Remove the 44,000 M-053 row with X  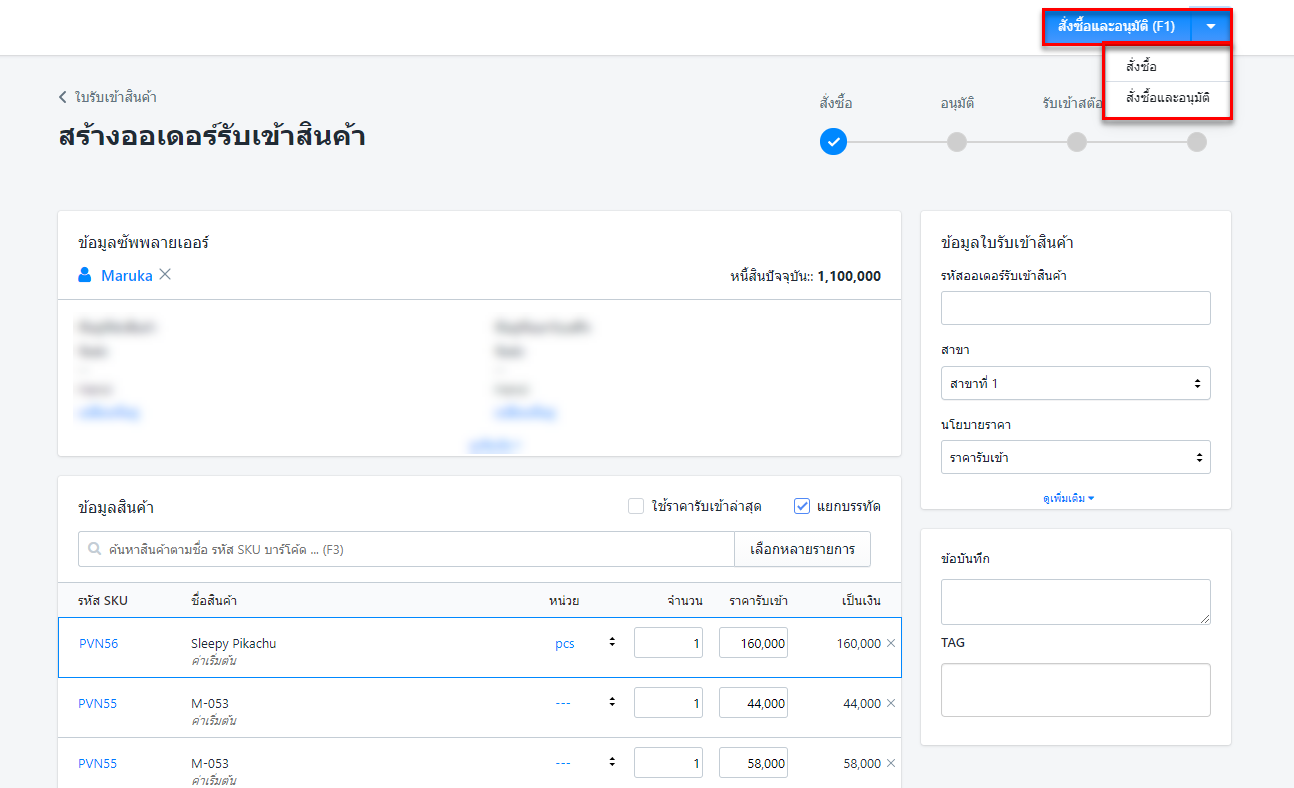pos(891,703)
